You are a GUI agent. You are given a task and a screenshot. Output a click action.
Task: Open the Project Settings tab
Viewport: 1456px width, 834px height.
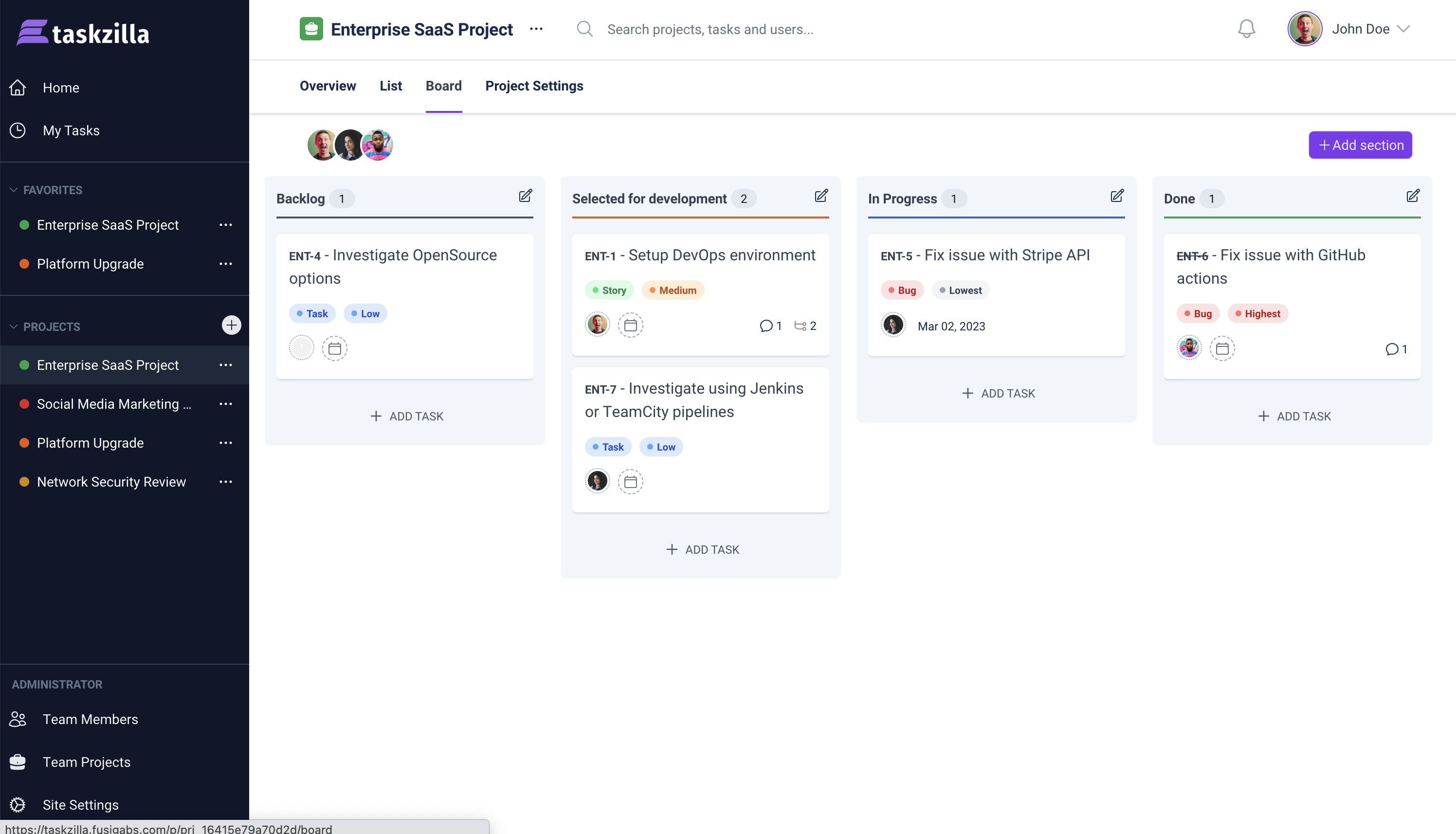[534, 86]
